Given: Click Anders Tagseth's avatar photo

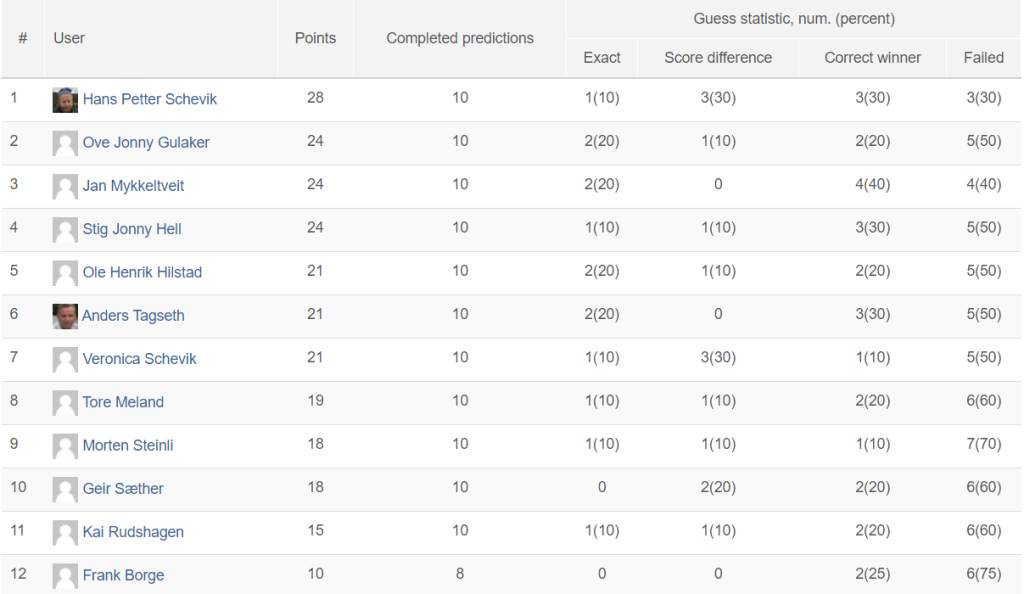Looking at the screenshot, I should click(65, 316).
